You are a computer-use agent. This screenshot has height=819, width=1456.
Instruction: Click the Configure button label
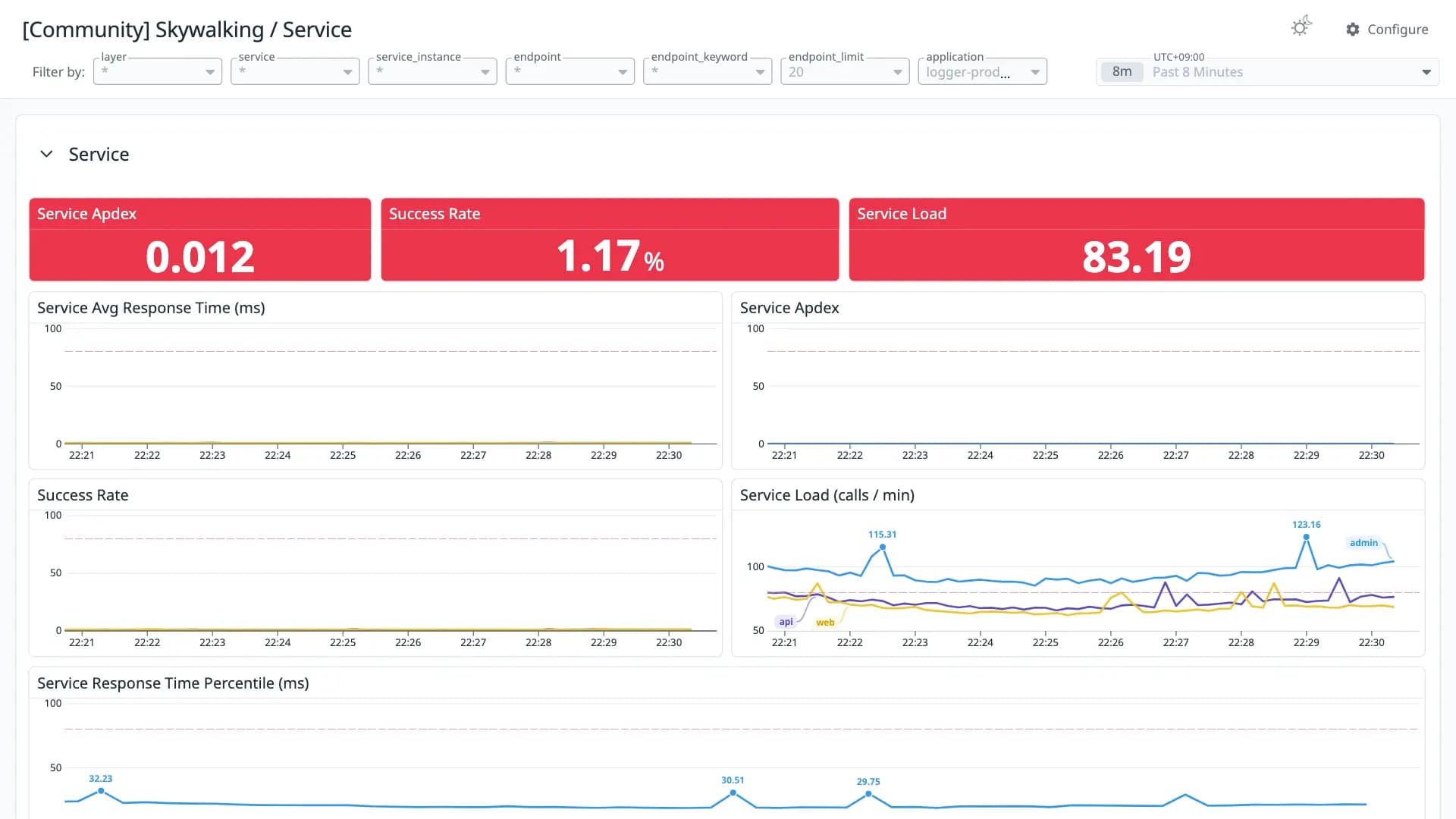pyautogui.click(x=1398, y=30)
